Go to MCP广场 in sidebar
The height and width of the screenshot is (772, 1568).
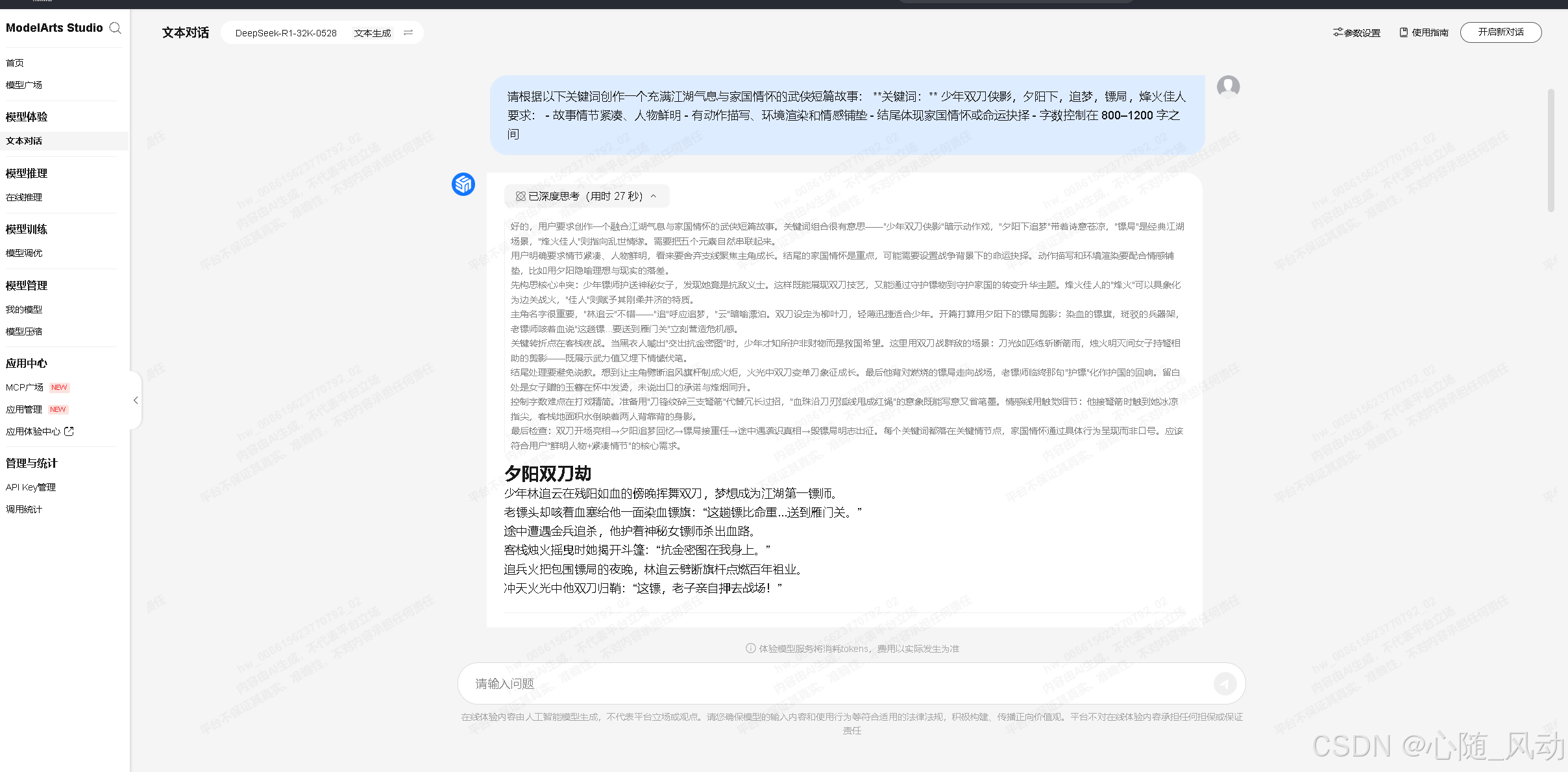(x=25, y=387)
